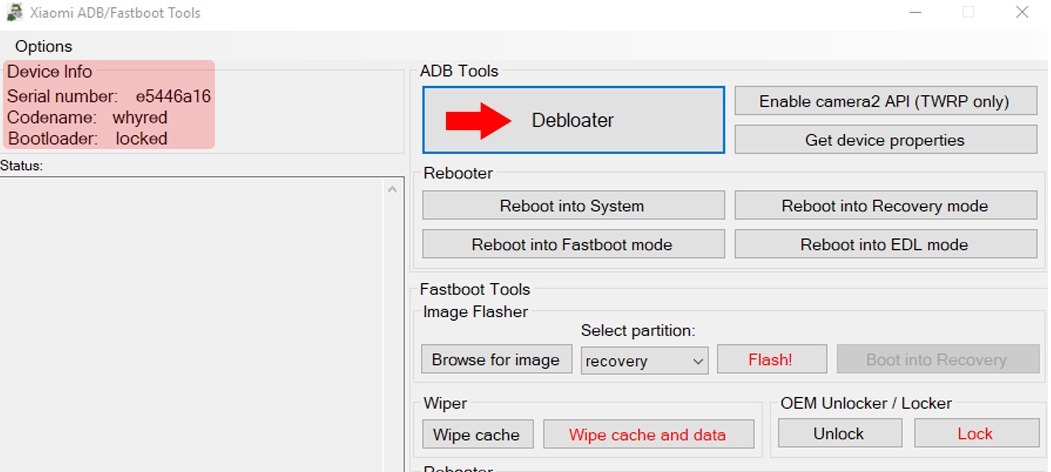This screenshot has height=472, width=1051.
Task: Reboot into Recovery mode
Action: pyautogui.click(x=885, y=206)
